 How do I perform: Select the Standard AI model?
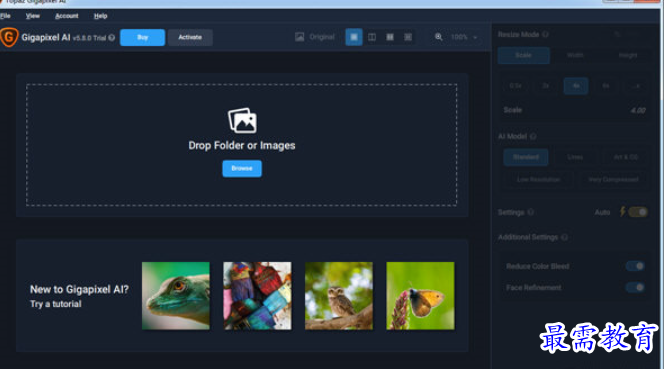(526, 157)
